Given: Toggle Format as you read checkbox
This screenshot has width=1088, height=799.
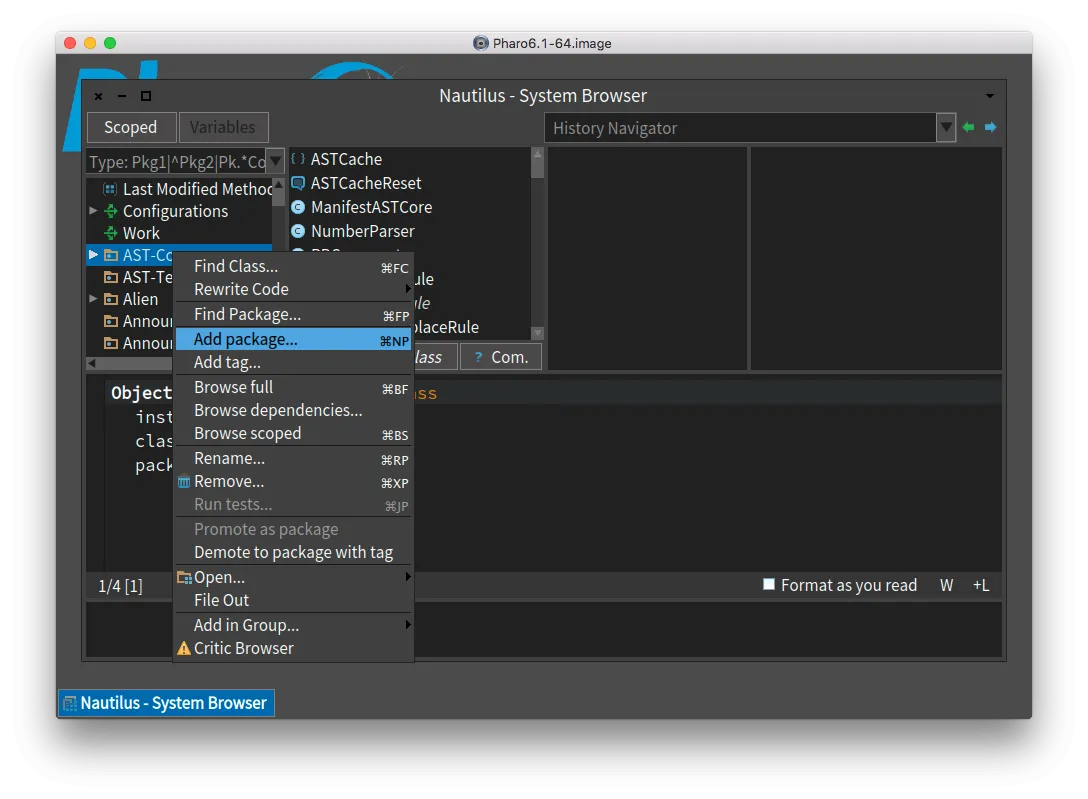Looking at the screenshot, I should coord(768,584).
